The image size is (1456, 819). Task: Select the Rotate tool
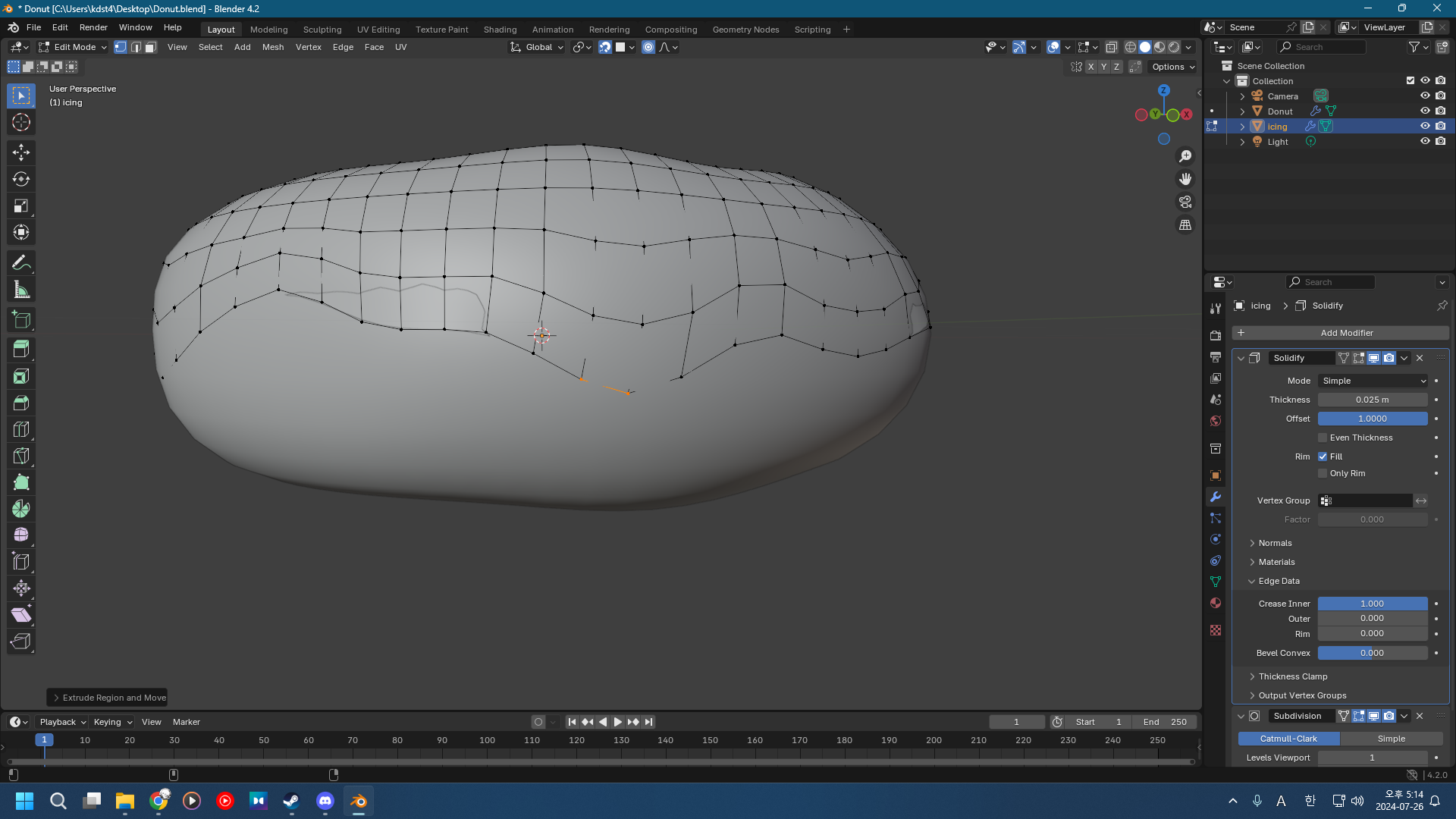pyautogui.click(x=21, y=179)
